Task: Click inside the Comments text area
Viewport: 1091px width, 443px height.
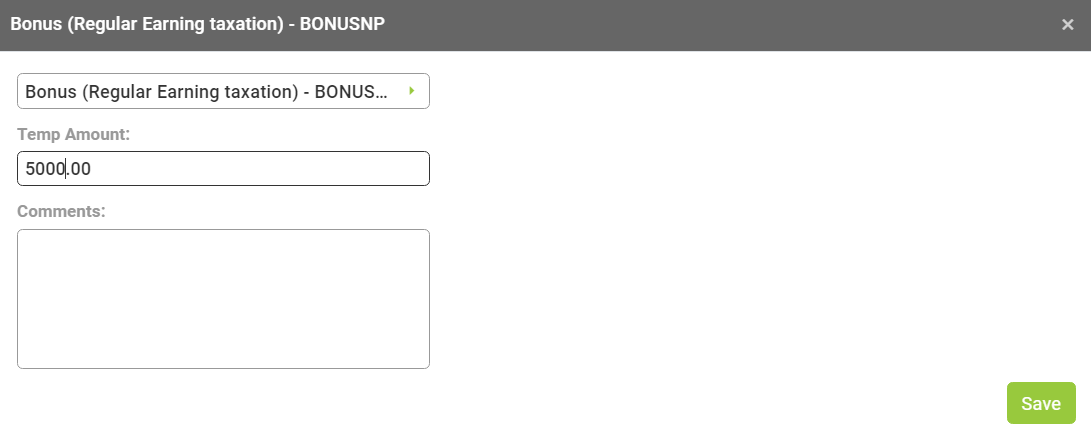Action: click(223, 299)
